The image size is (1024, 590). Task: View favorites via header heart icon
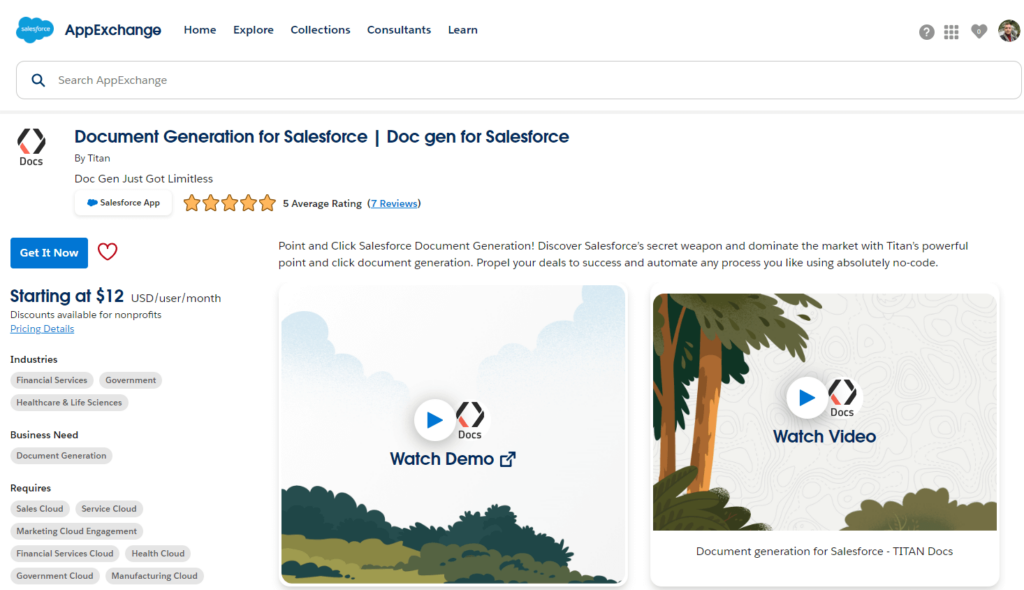[x=978, y=31]
